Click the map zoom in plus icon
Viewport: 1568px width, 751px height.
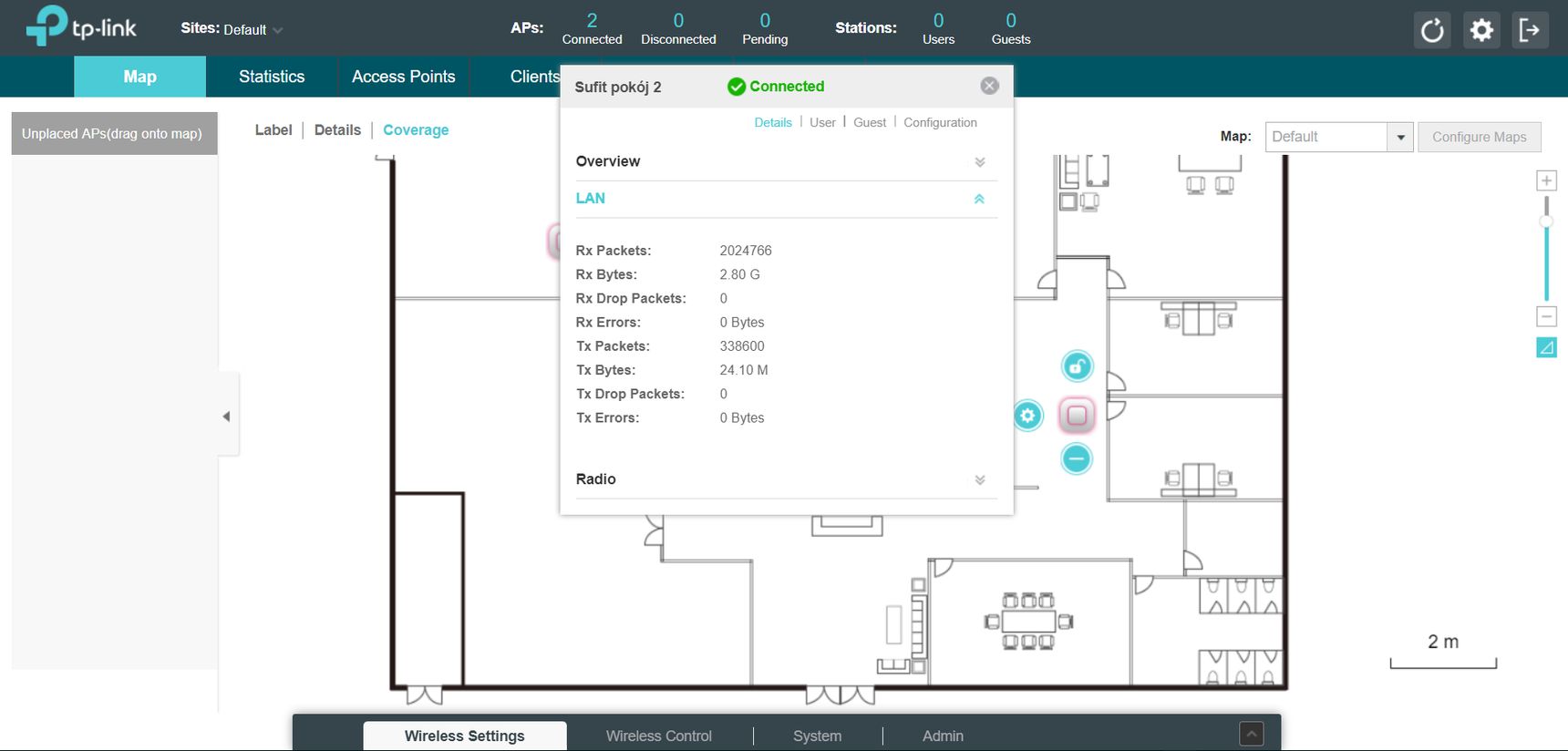click(x=1546, y=180)
